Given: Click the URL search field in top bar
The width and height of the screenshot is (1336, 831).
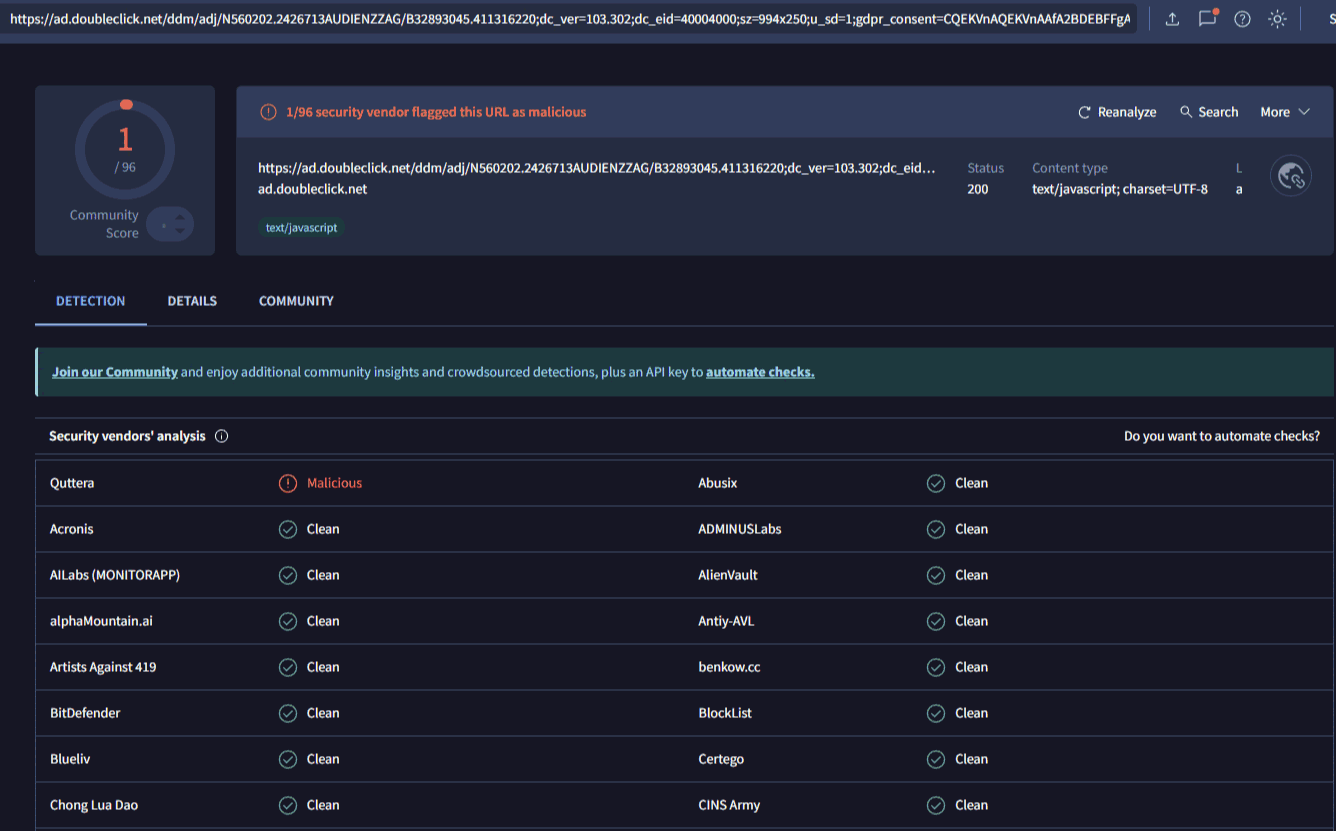Looking at the screenshot, I should pos(568,19).
